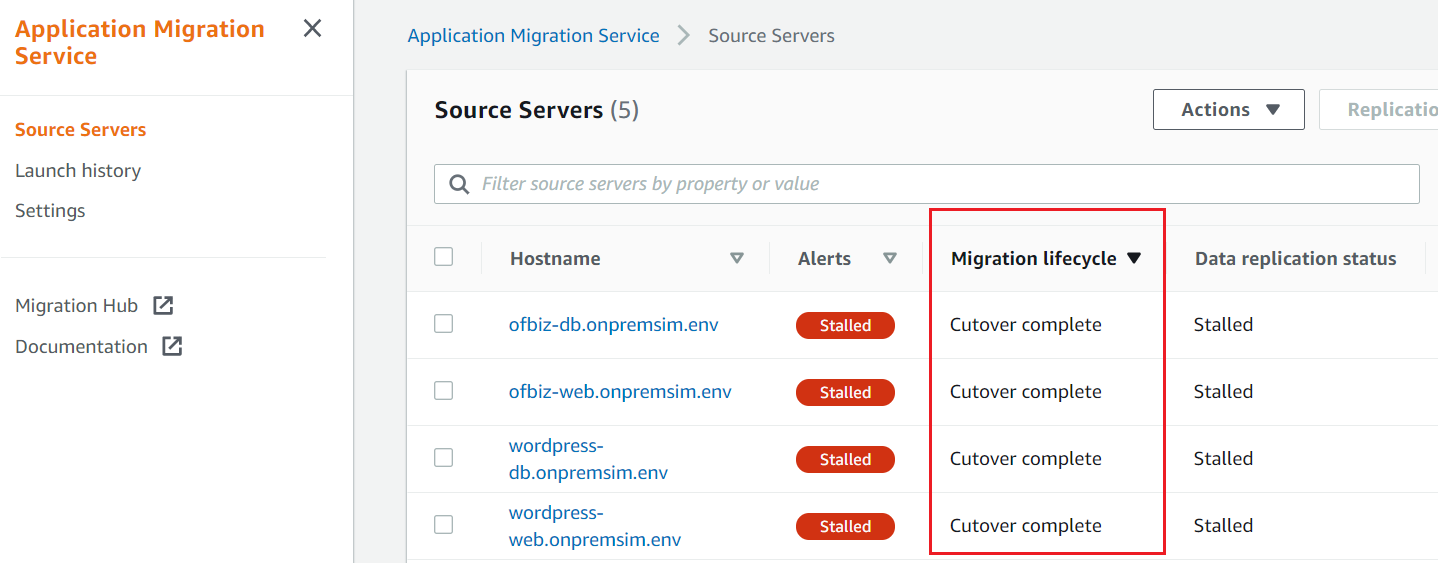1438x563 pixels.
Task: Click the search magnifier icon in filter box
Action: click(459, 184)
